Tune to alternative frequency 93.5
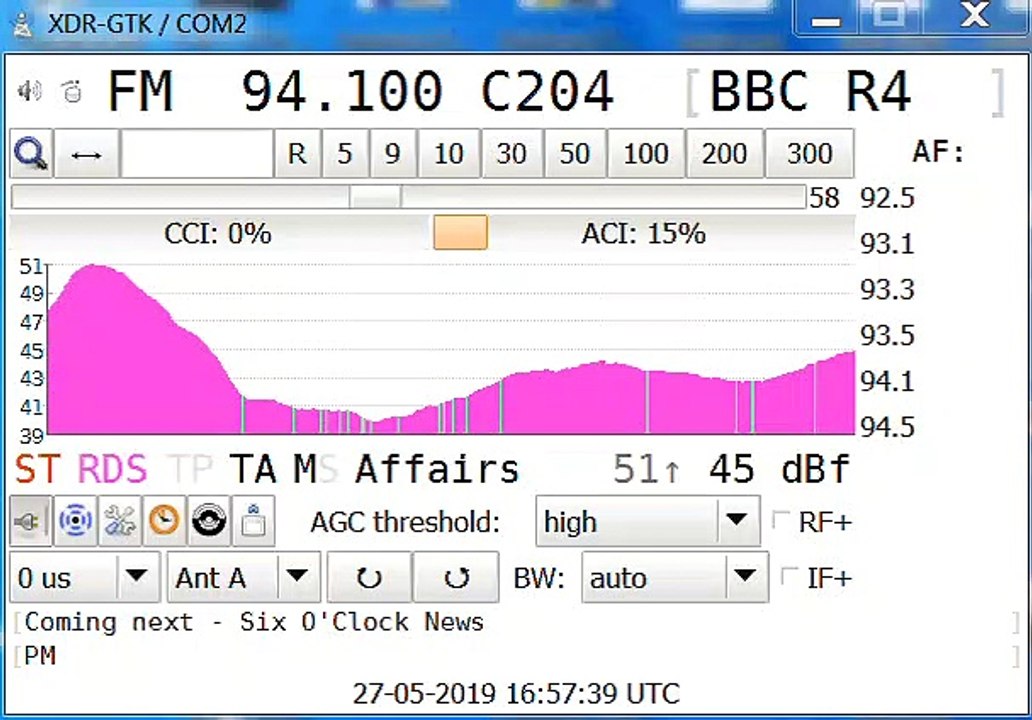The height and width of the screenshot is (720, 1032). pos(887,336)
